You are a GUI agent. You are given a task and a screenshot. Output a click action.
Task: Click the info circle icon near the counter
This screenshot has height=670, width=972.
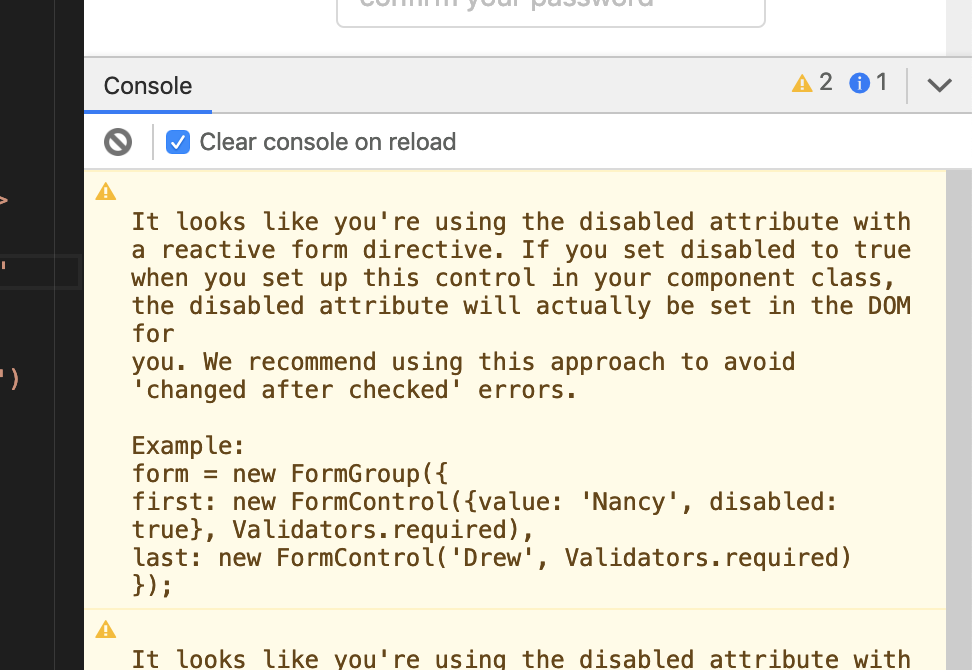click(x=858, y=83)
